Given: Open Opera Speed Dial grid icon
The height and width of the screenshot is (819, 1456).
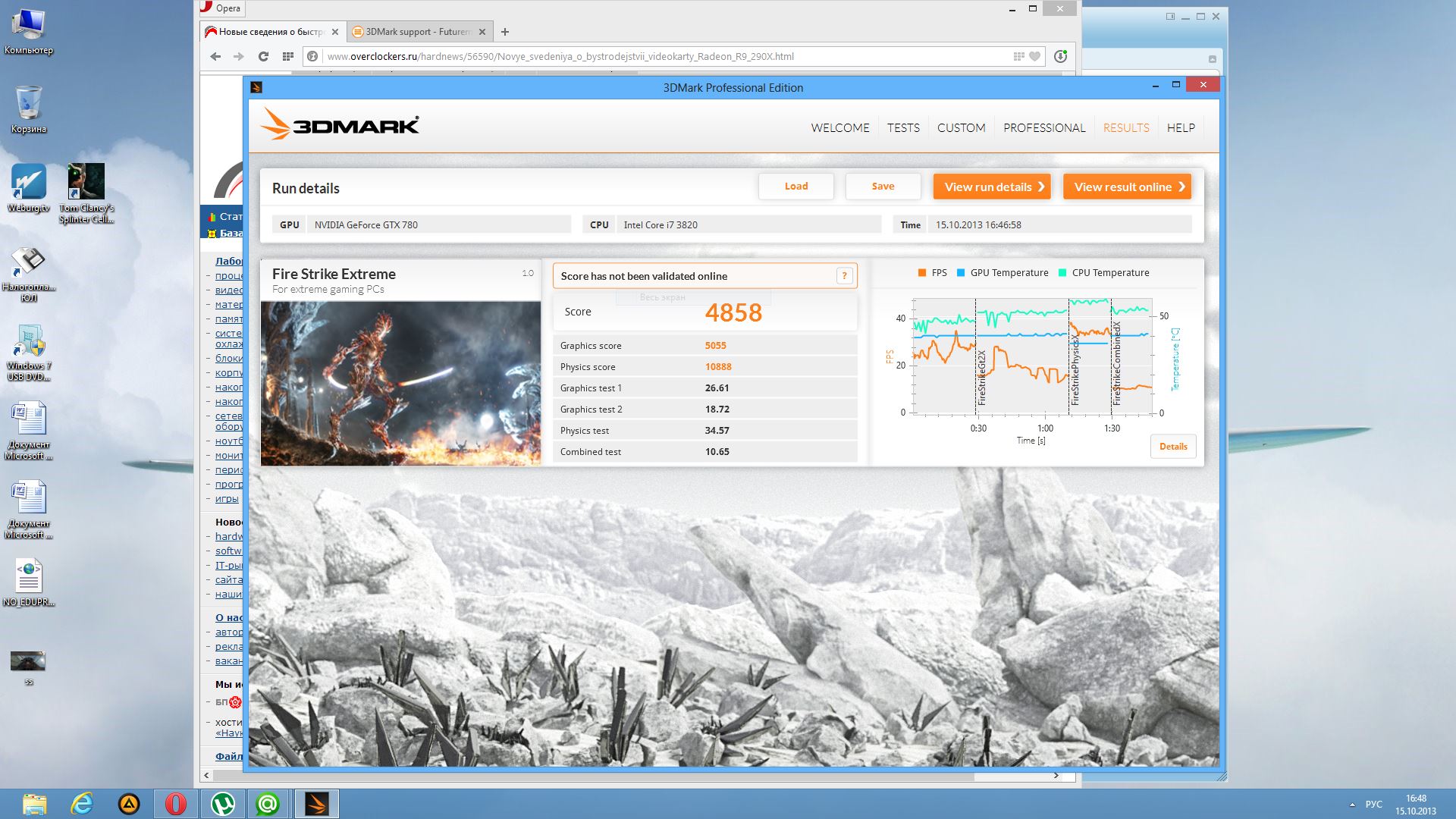Looking at the screenshot, I should [x=287, y=56].
